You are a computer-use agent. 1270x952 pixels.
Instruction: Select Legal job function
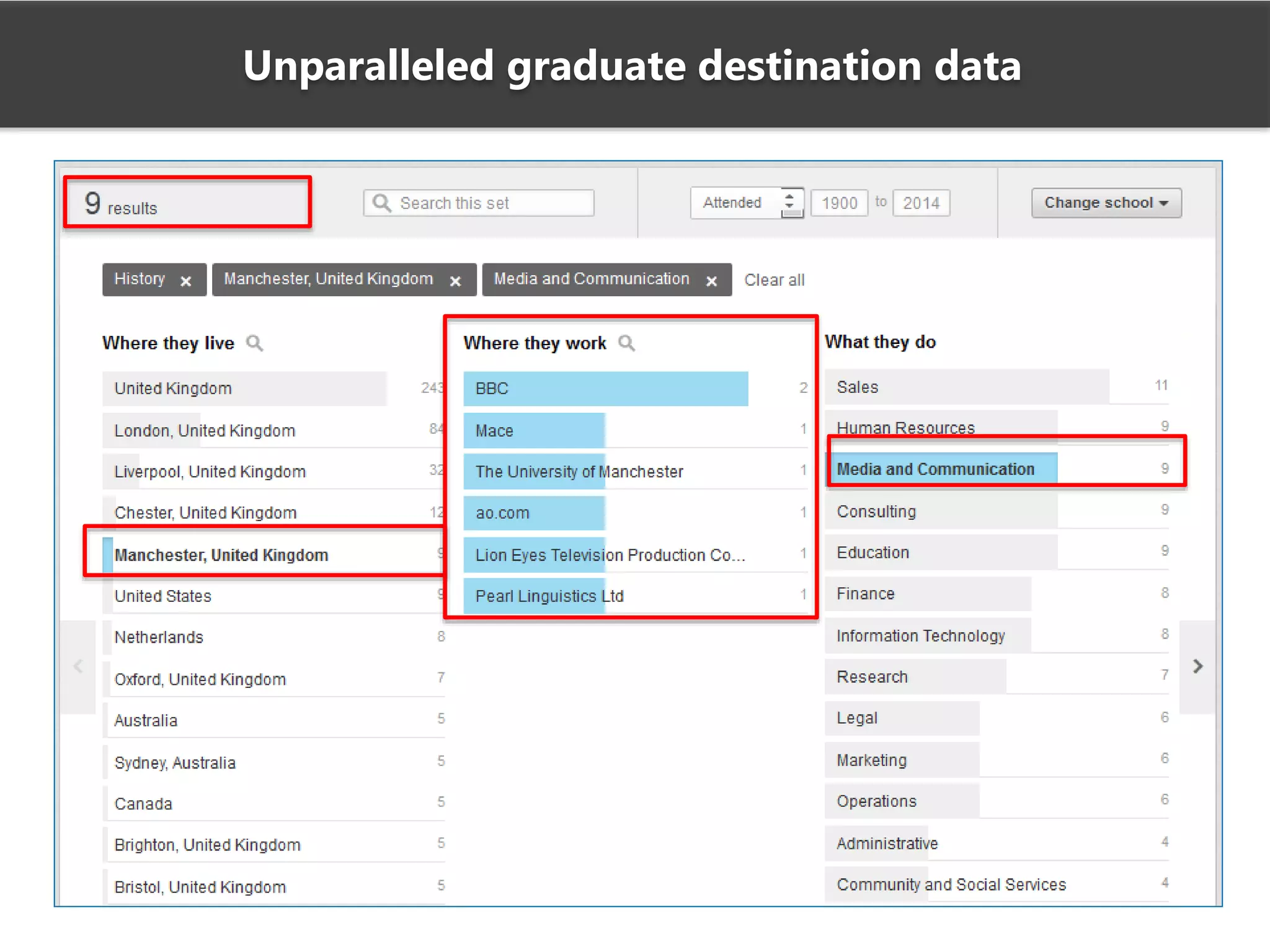(x=997, y=718)
